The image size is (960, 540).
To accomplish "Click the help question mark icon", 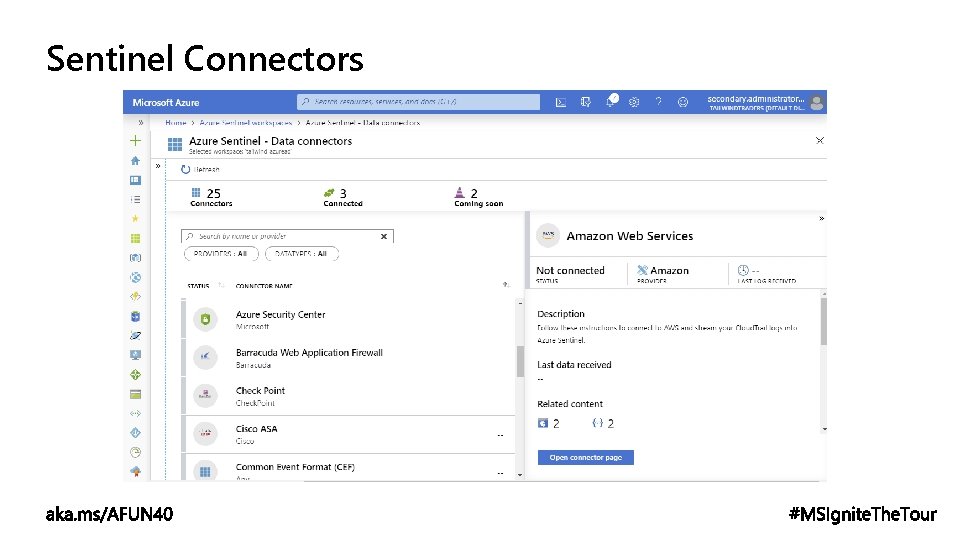I will [x=658, y=101].
